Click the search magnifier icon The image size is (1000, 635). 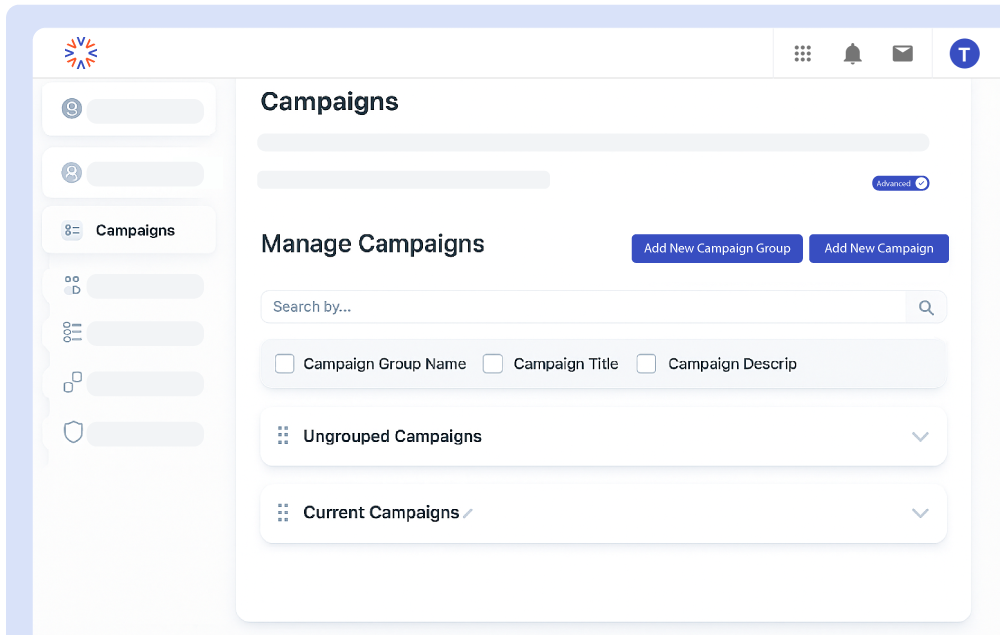pyautogui.click(x=926, y=307)
